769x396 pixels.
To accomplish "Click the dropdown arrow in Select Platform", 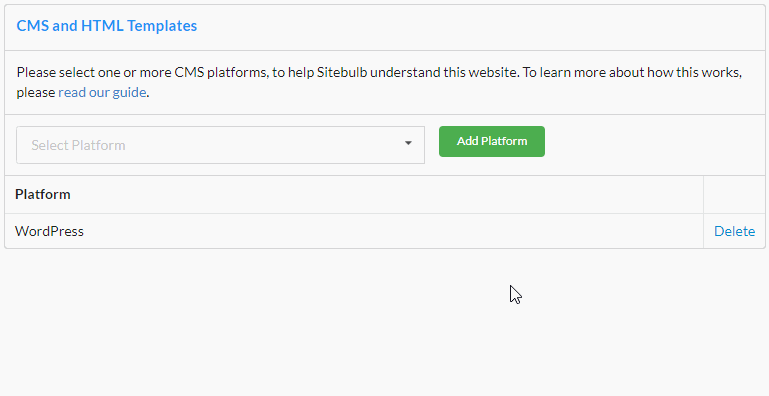I will coord(408,143).
